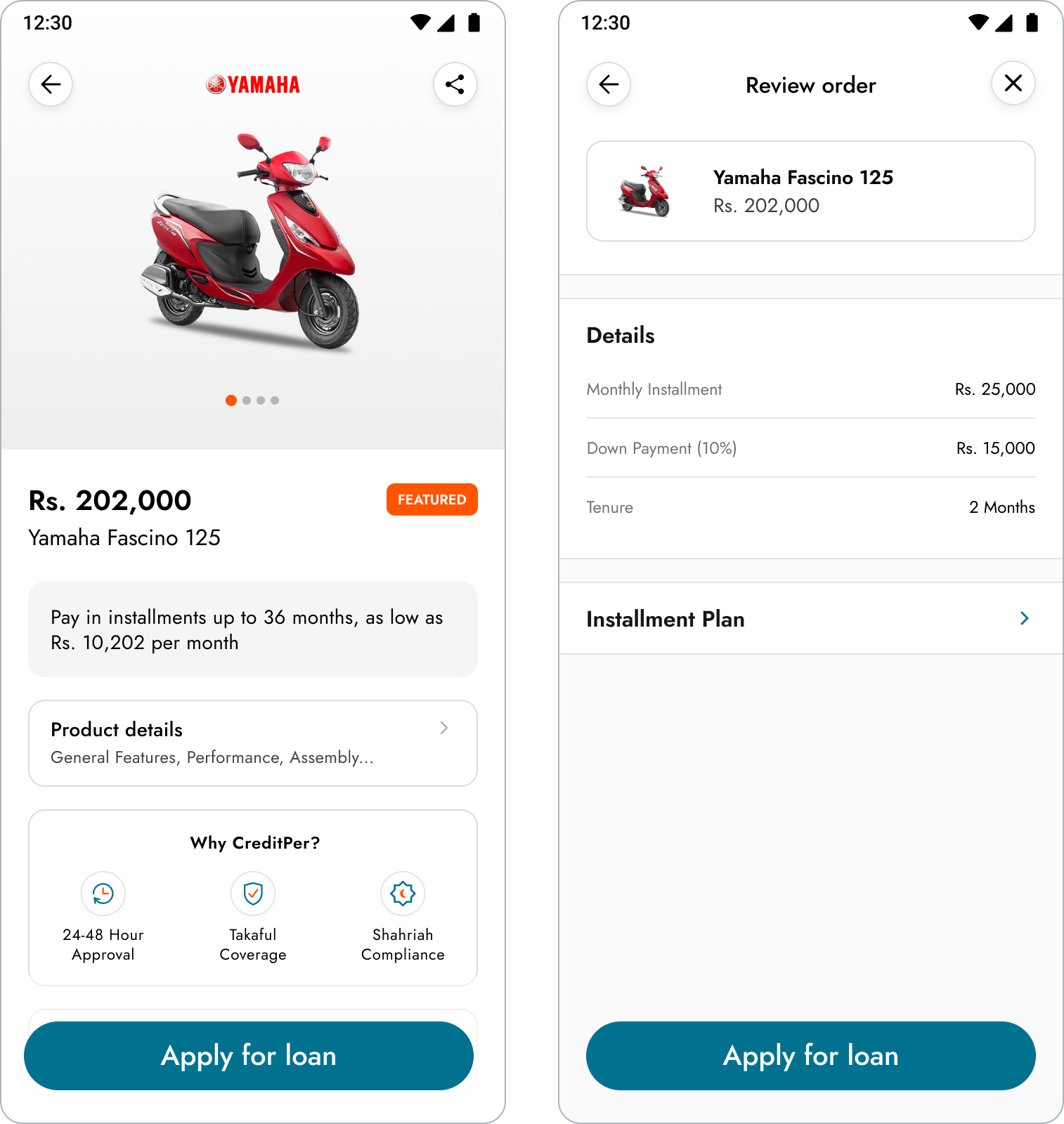Select the Why CreditPer heading
This screenshot has height=1124, width=1064.
pyautogui.click(x=253, y=843)
